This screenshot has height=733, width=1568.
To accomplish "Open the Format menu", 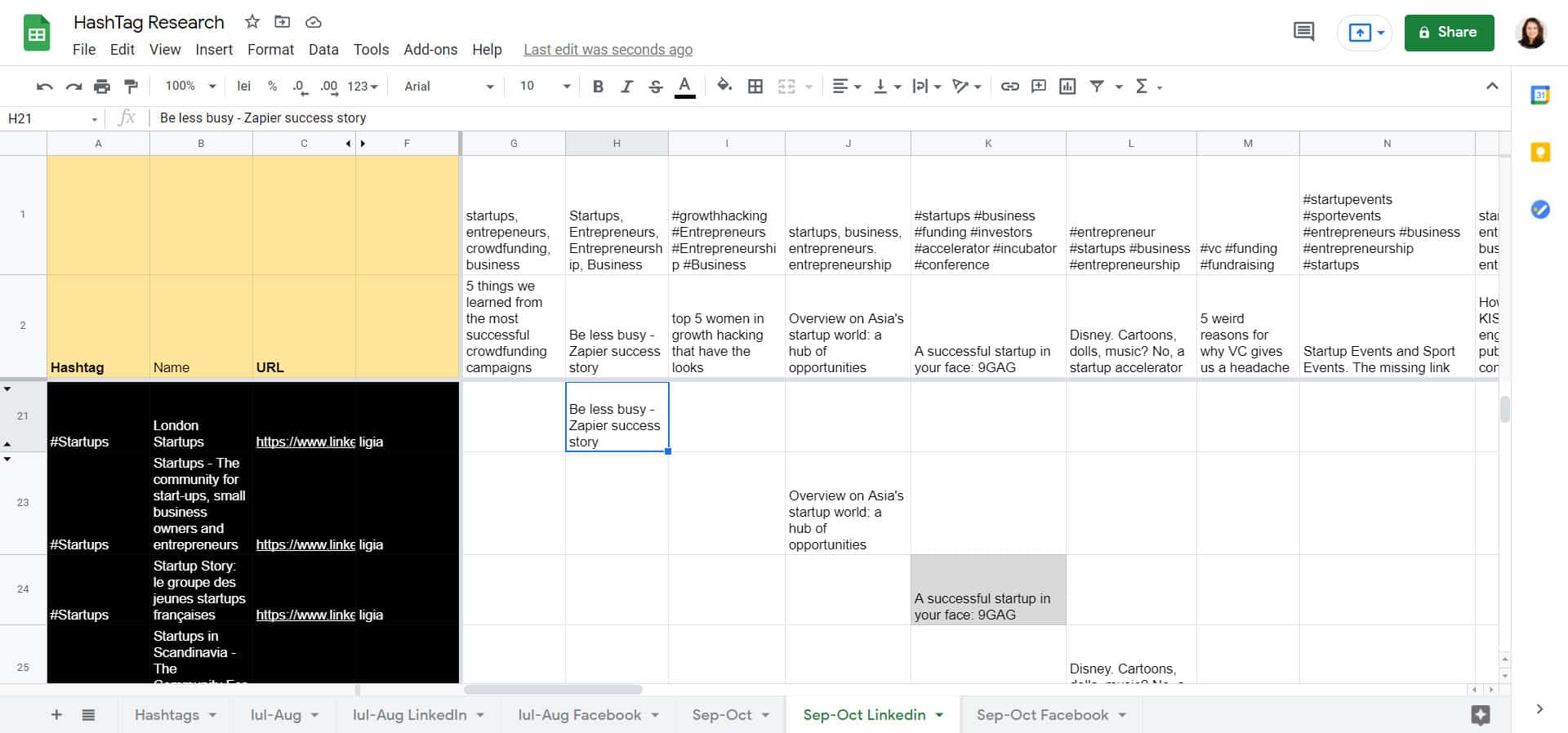I will (x=270, y=50).
